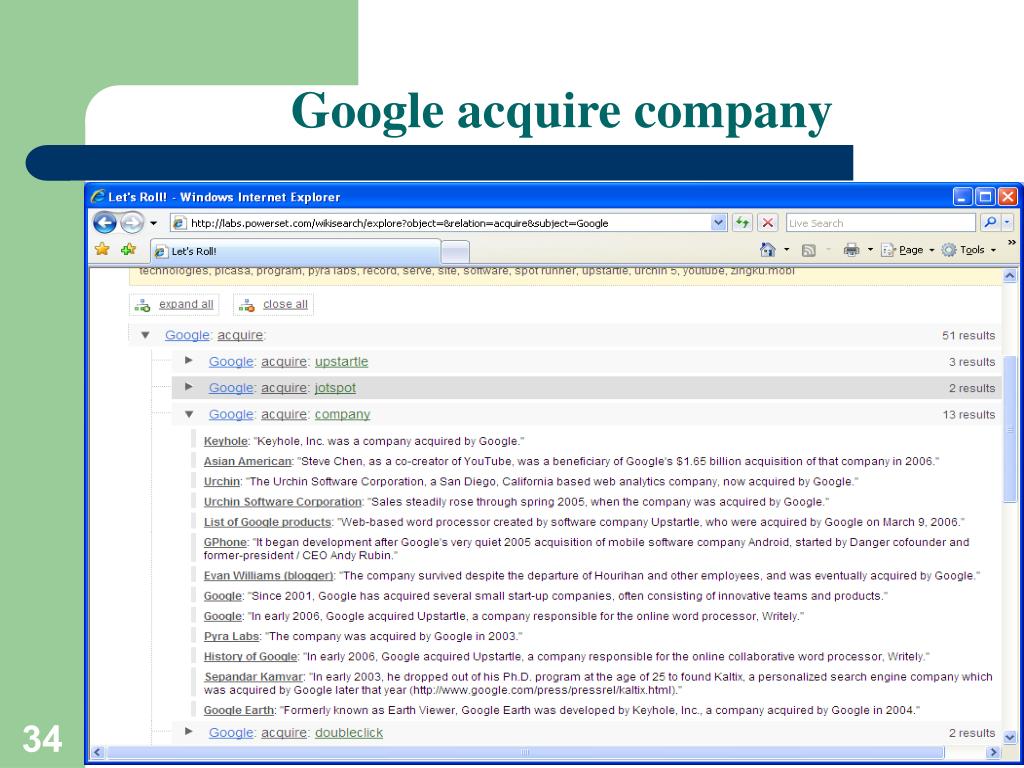
Task: Click the company link
Action: coord(342,415)
